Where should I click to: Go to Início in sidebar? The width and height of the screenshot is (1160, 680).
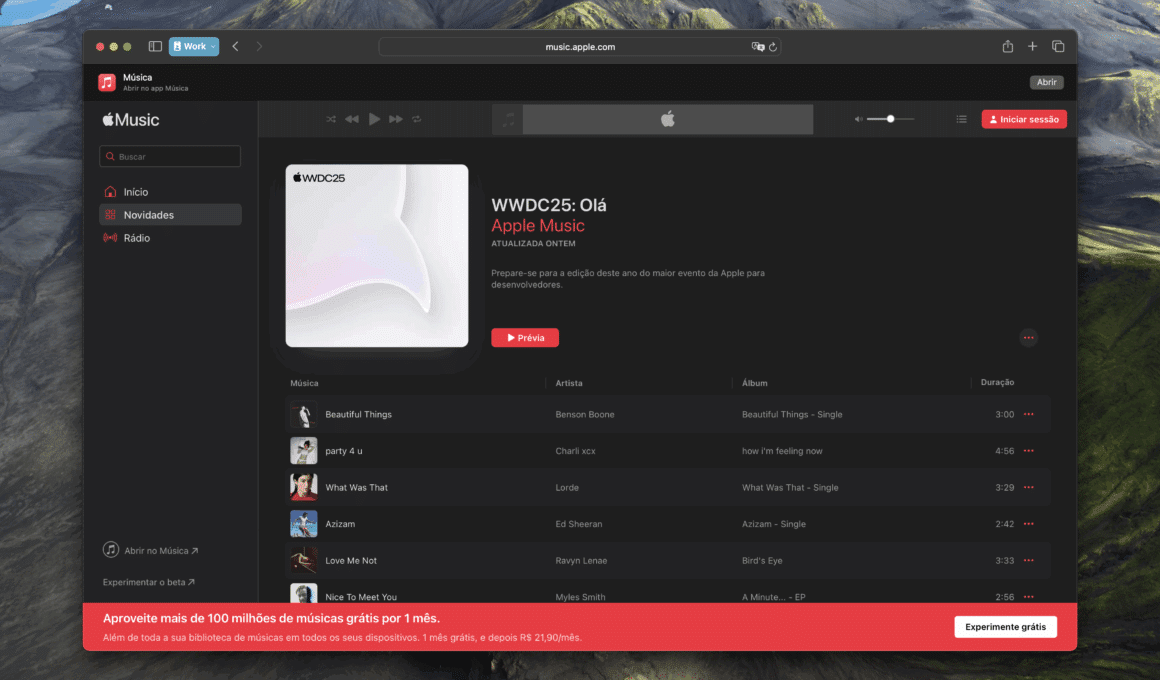coord(170,192)
